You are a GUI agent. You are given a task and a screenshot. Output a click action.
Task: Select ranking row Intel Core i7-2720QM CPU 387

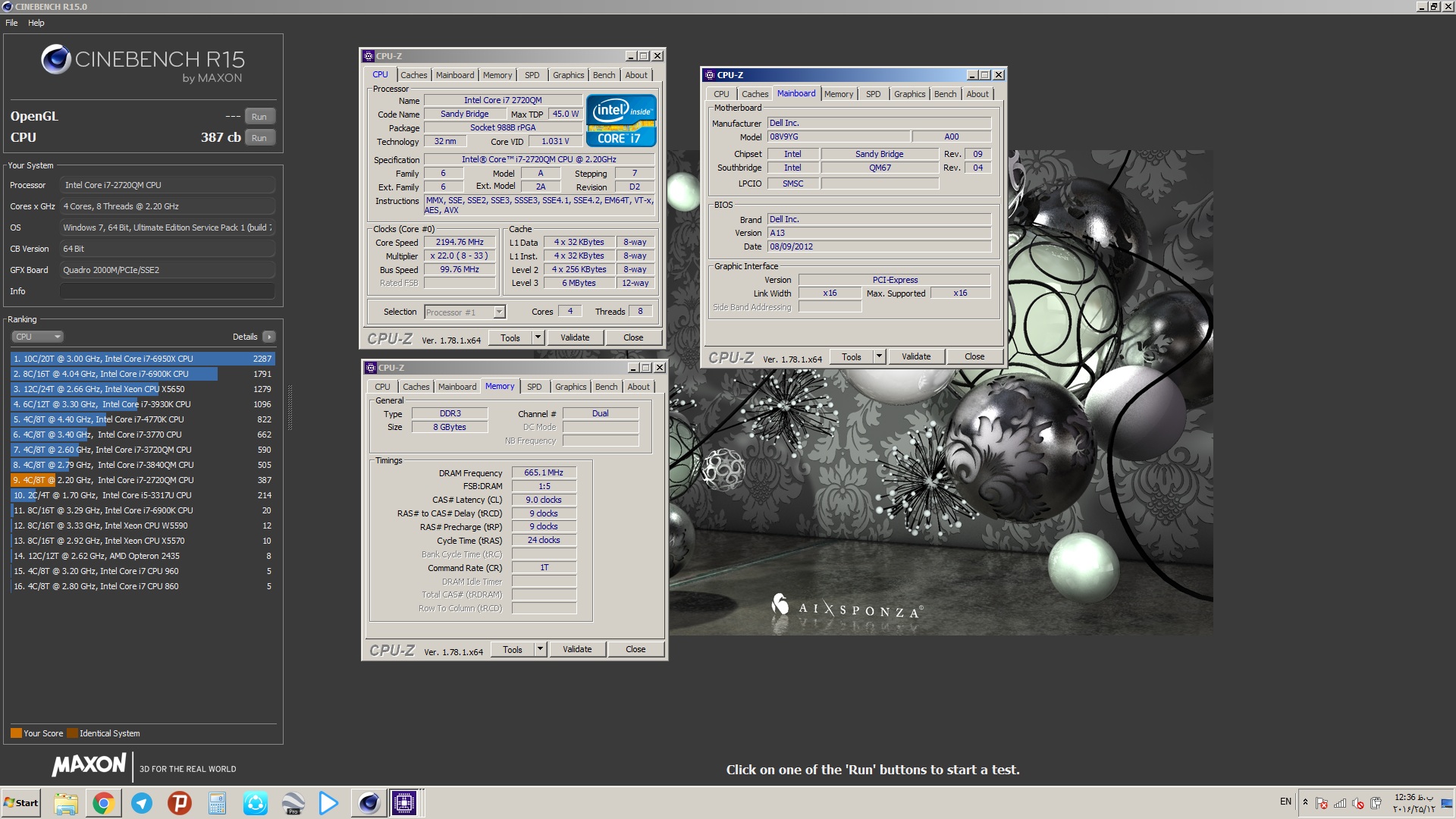143,480
